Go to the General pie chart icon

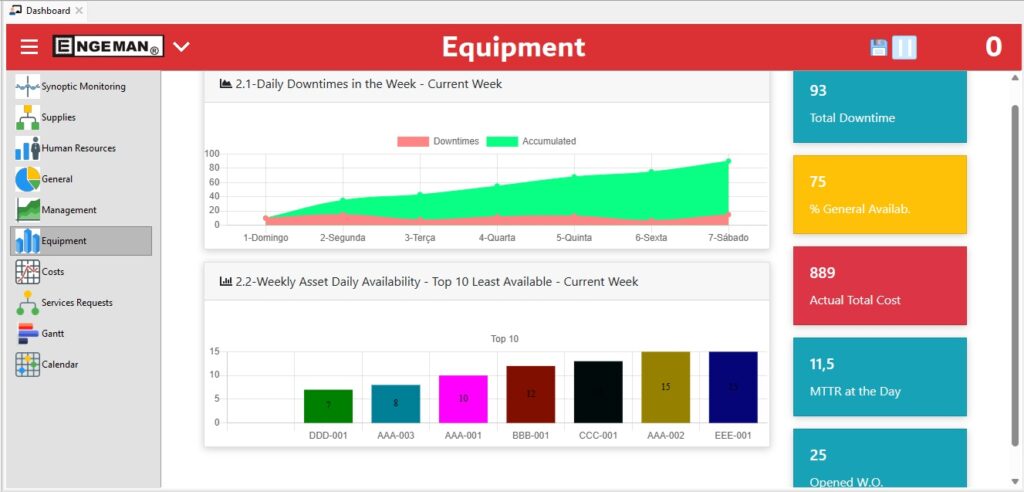point(28,180)
